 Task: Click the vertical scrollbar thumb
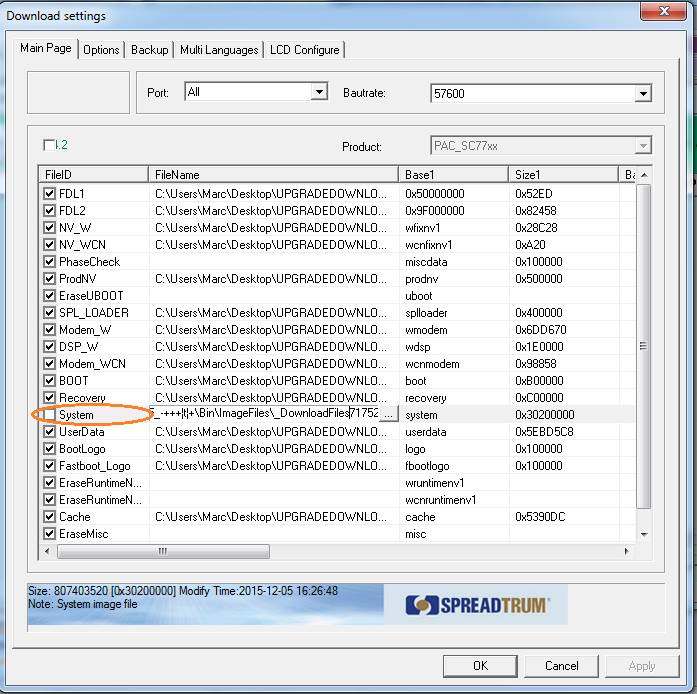644,346
